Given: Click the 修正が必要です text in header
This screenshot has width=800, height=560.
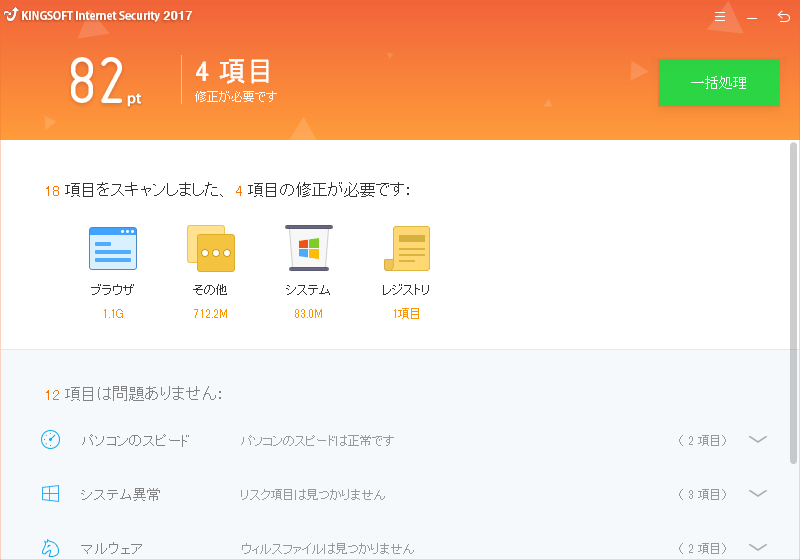Looking at the screenshot, I should point(236,96).
